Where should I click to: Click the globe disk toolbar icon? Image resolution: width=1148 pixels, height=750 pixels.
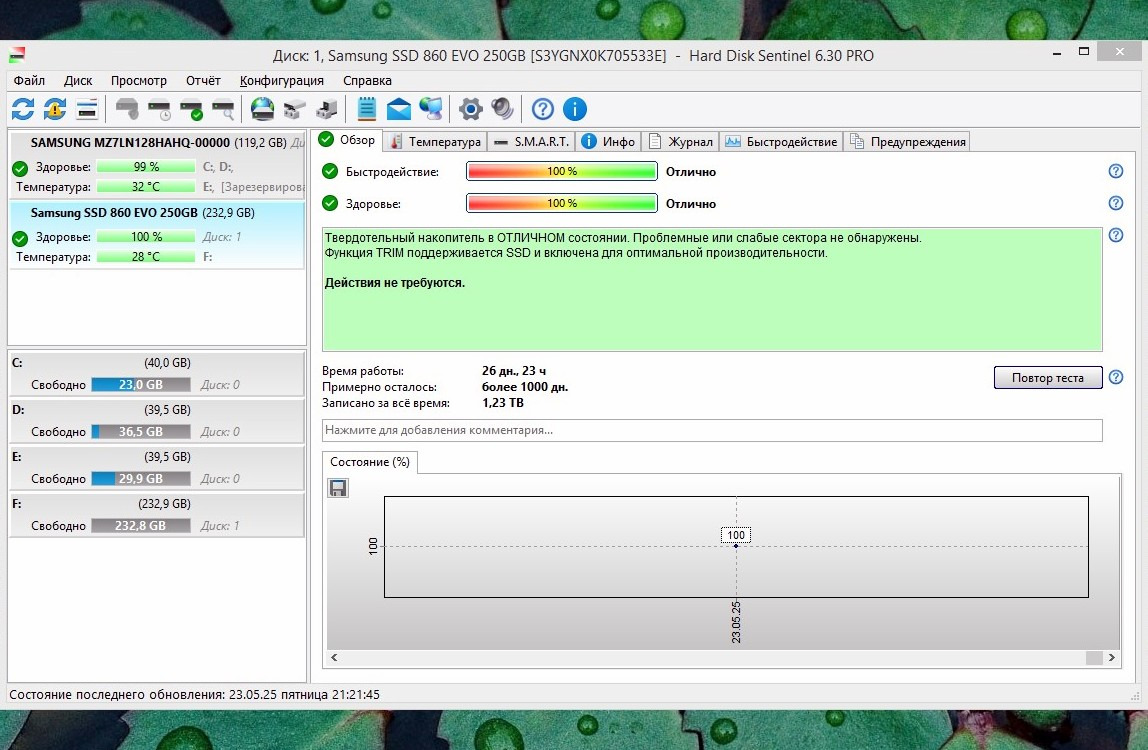click(262, 109)
